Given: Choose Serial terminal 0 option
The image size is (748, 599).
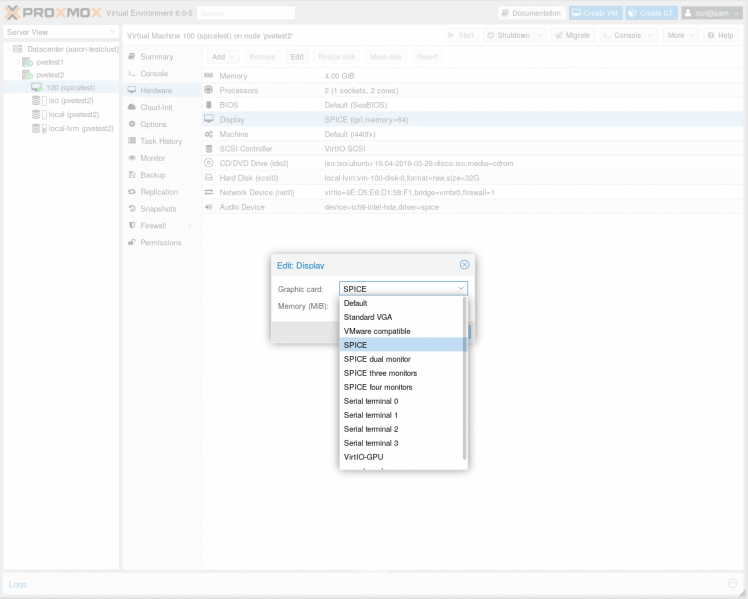Looking at the screenshot, I should 402,401.
